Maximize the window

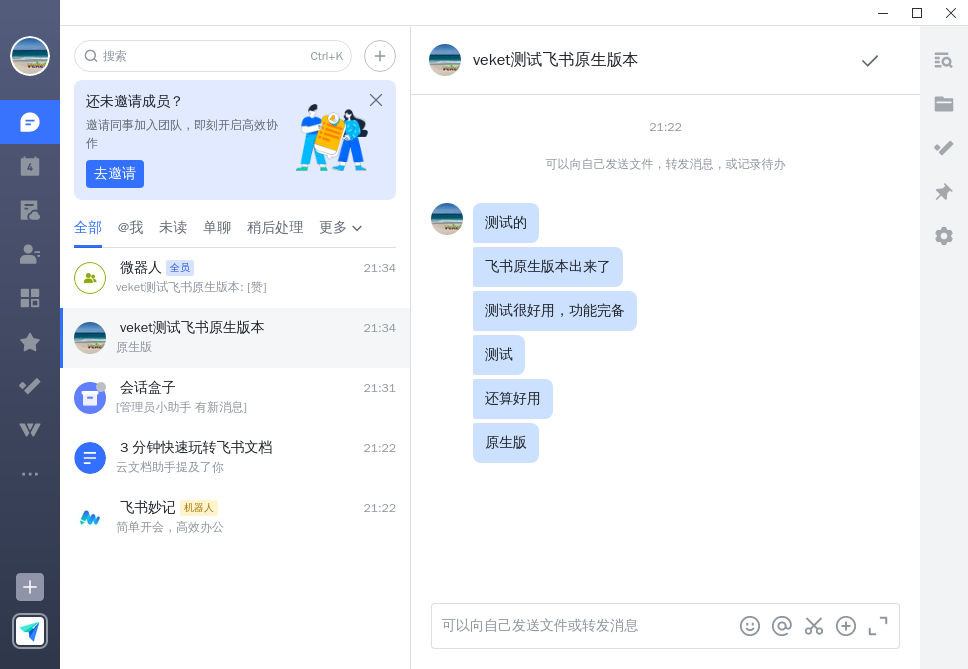click(x=917, y=13)
